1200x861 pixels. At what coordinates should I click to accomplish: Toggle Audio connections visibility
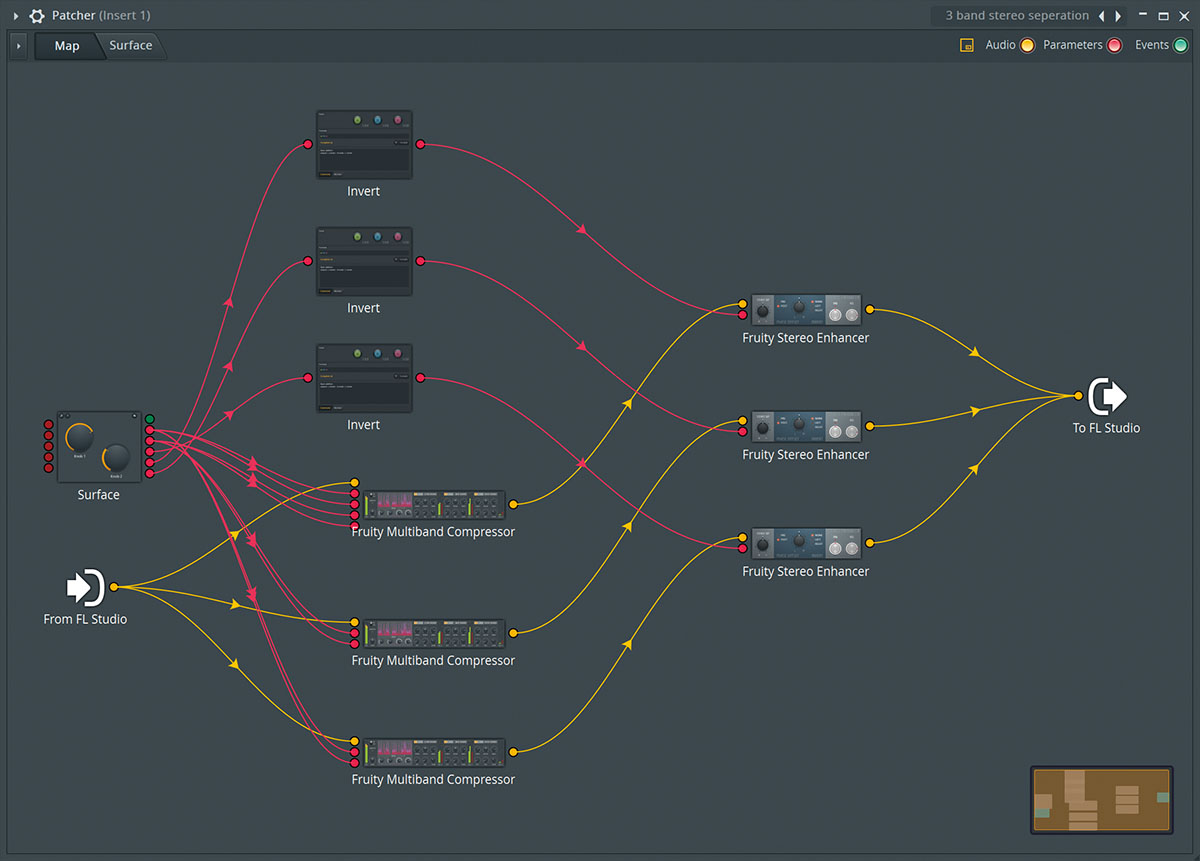point(1027,45)
